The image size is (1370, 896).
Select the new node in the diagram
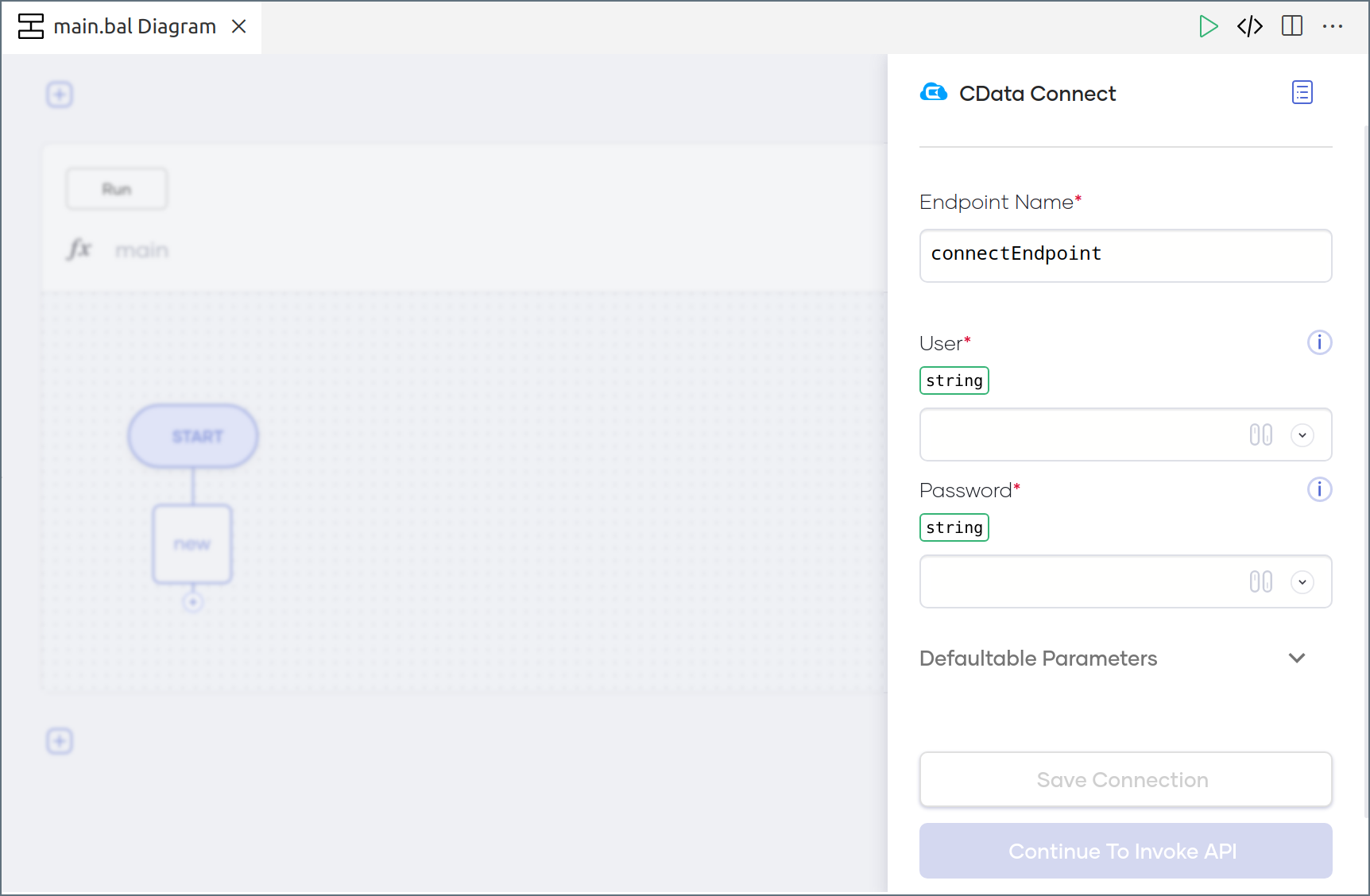192,544
